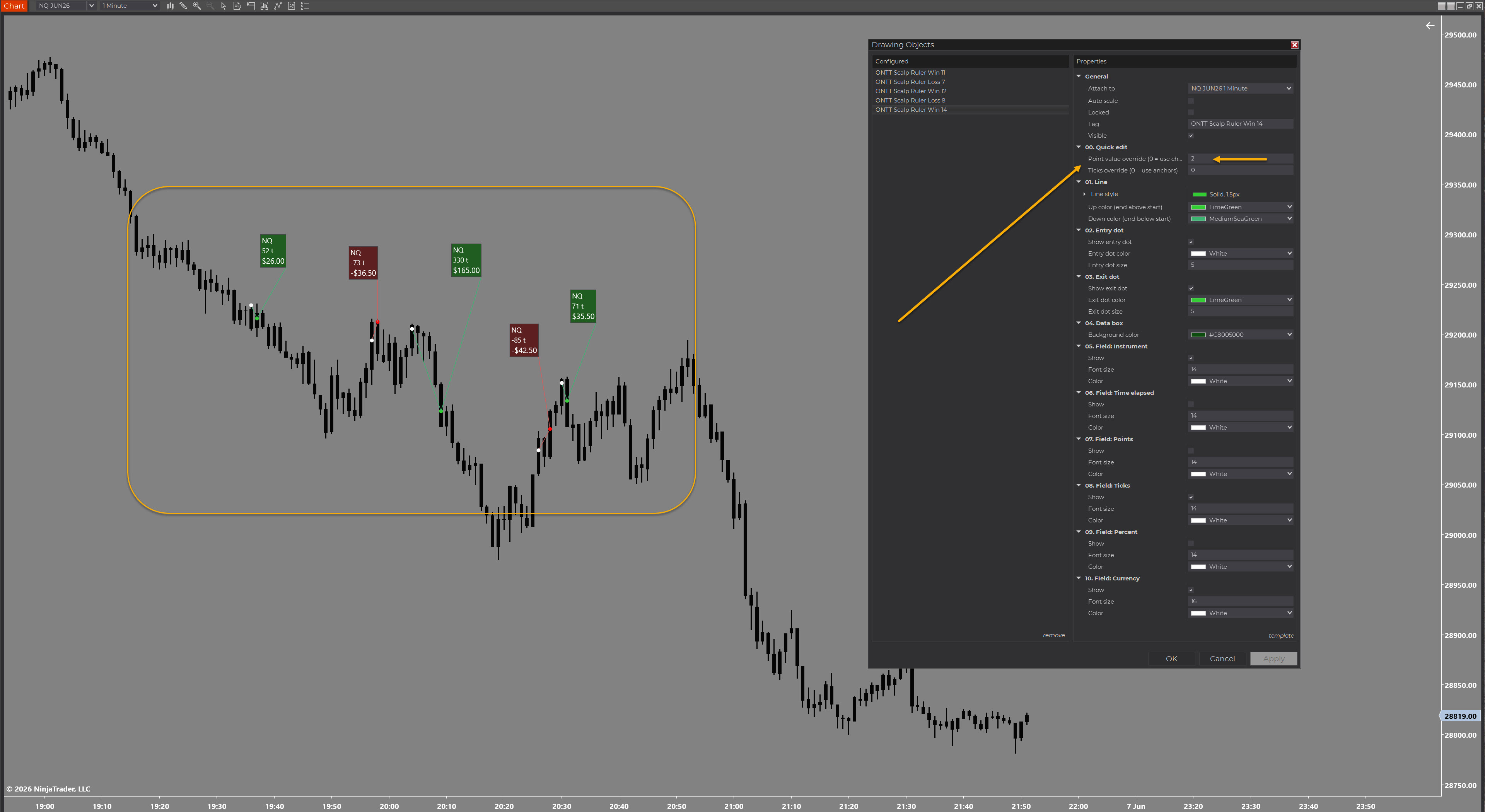
Task: Enable Show under Field: Time elapsed
Action: pos(1191,404)
